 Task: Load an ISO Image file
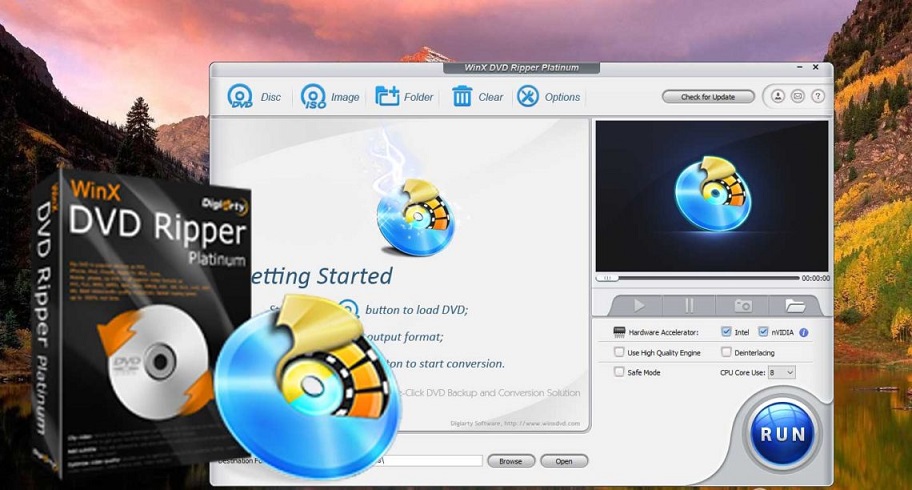point(330,97)
